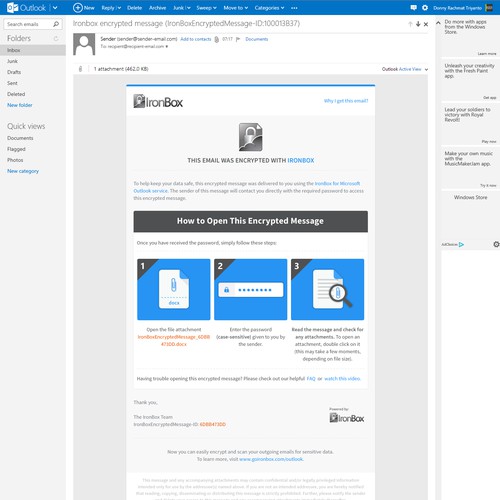Open Documents quick view in sidebar

pos(20,138)
